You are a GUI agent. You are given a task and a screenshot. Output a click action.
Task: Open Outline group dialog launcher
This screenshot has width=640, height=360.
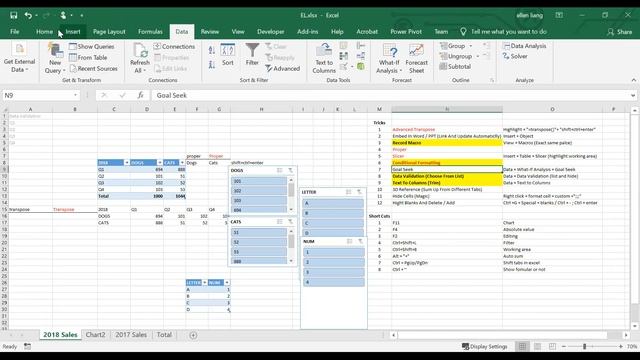pyautogui.click(x=492, y=80)
